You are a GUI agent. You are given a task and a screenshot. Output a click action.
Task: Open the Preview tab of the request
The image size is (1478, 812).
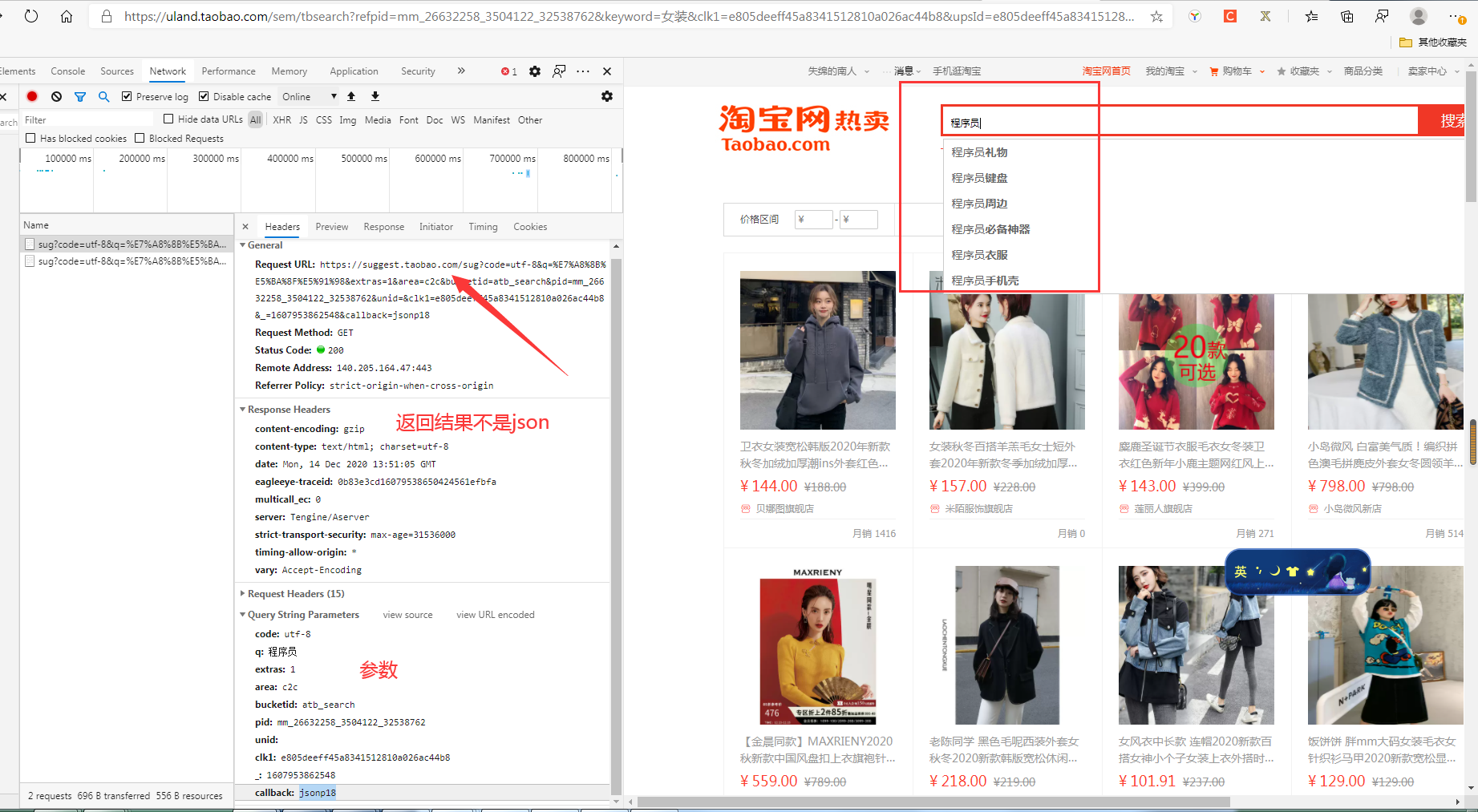coord(332,227)
